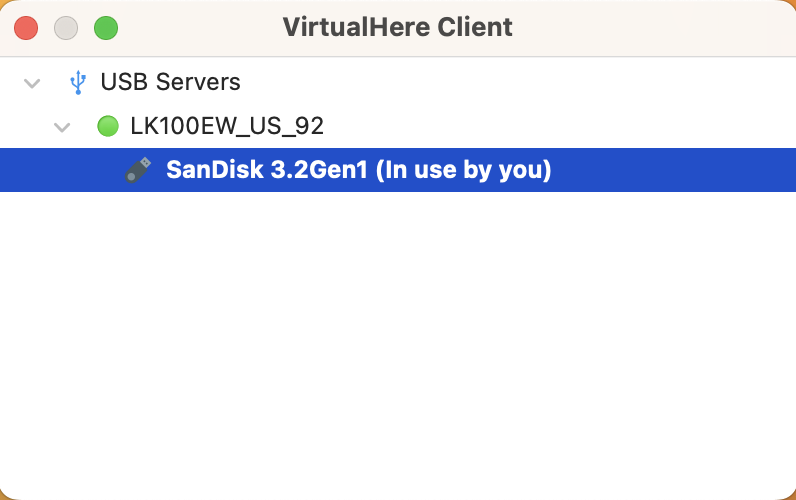Screen dimensions: 796x500
Task: Click the SanDisk flash drive icon
Action: point(138,170)
